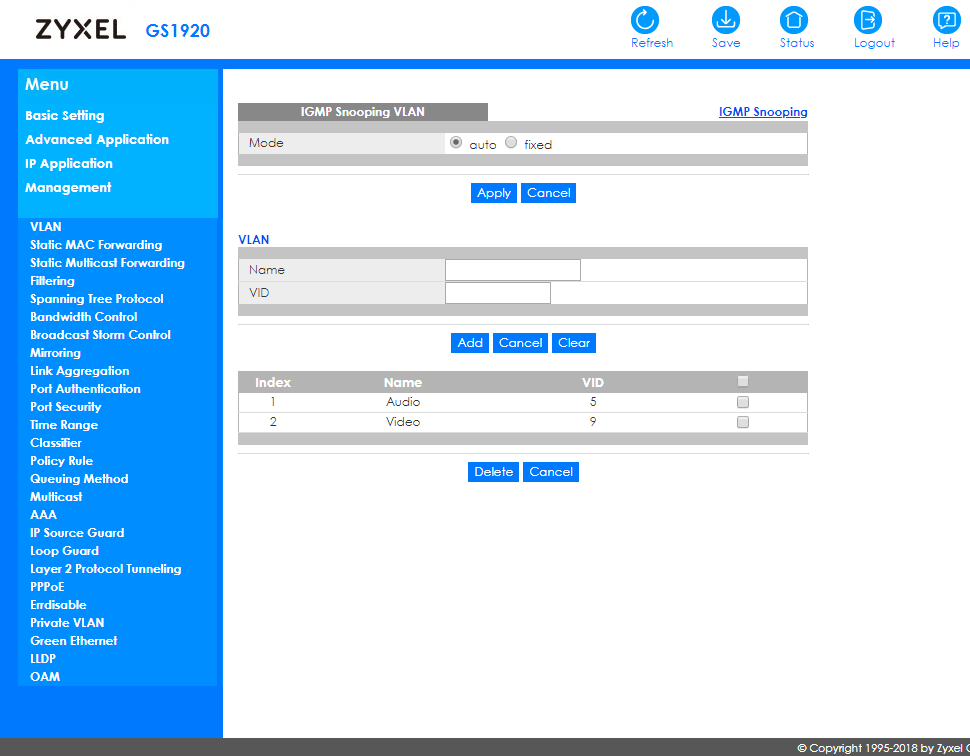This screenshot has height=756, width=970.
Task: Click the Add button for VLAN
Action: (x=470, y=343)
